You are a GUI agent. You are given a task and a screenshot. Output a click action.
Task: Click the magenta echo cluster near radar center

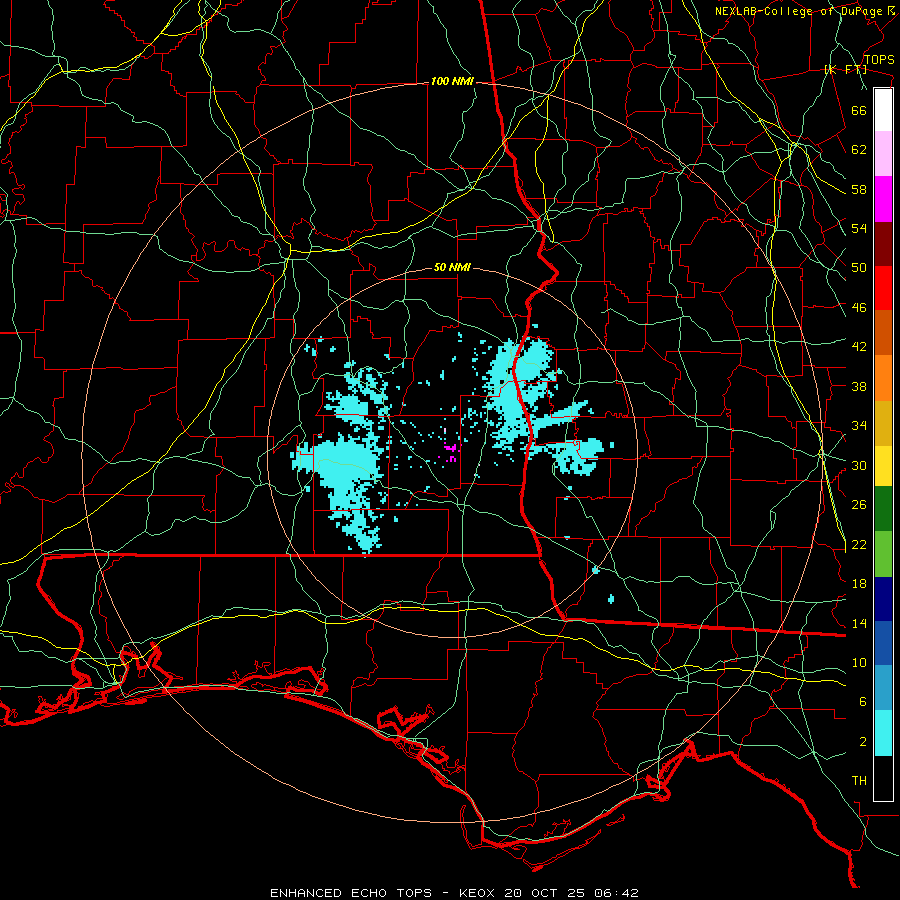[450, 451]
